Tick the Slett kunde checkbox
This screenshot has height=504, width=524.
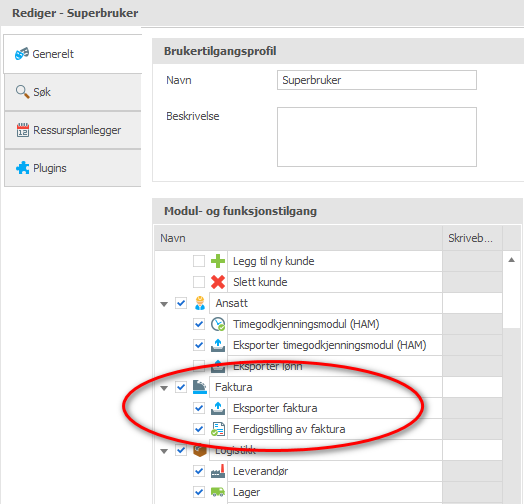pyautogui.click(x=199, y=282)
